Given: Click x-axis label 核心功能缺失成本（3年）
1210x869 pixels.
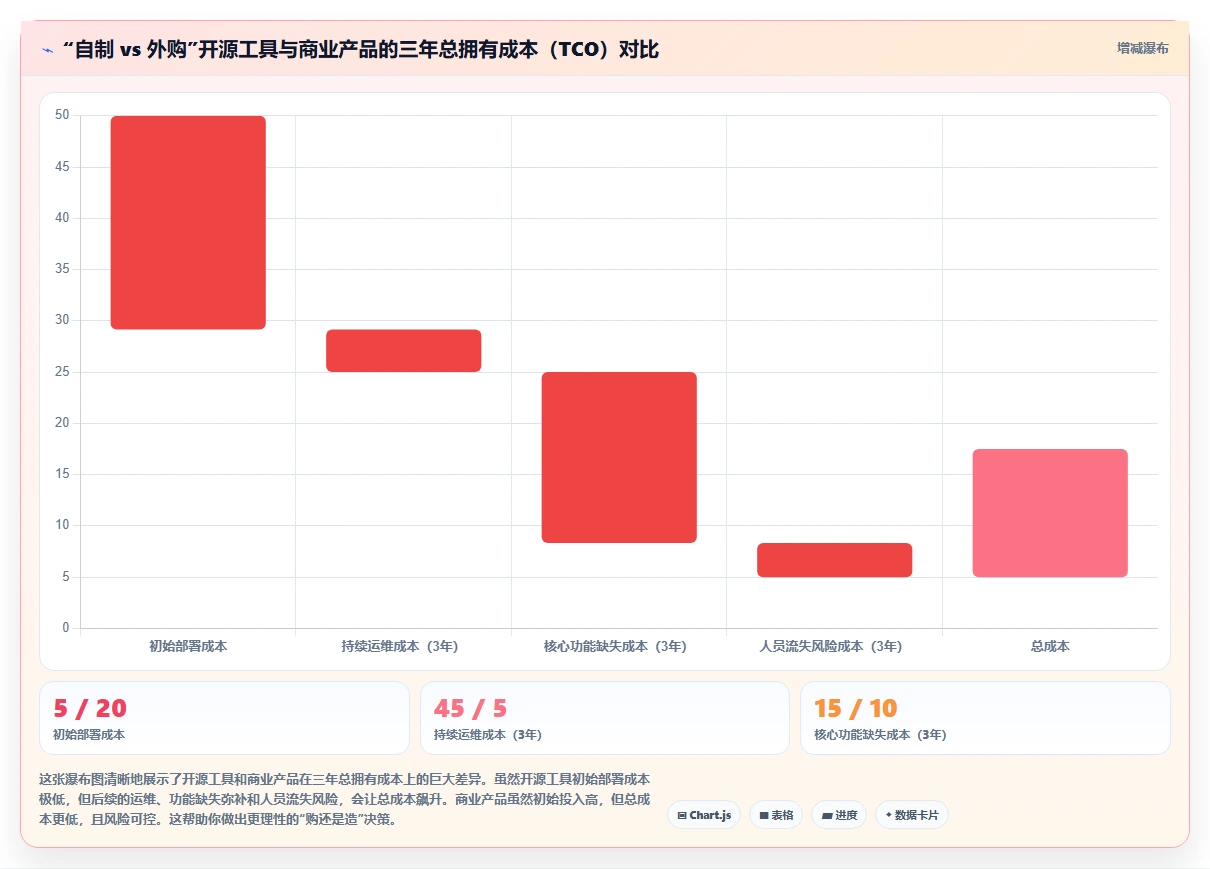Looking at the screenshot, I should click(x=615, y=646).
